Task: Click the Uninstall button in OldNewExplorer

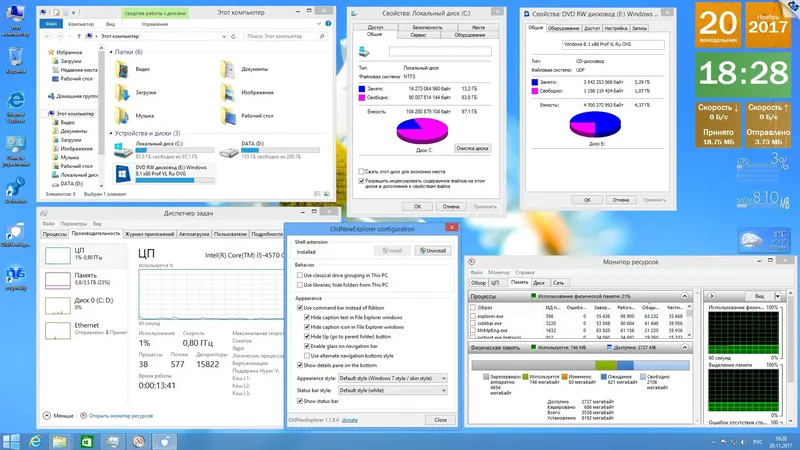Action: [433, 251]
